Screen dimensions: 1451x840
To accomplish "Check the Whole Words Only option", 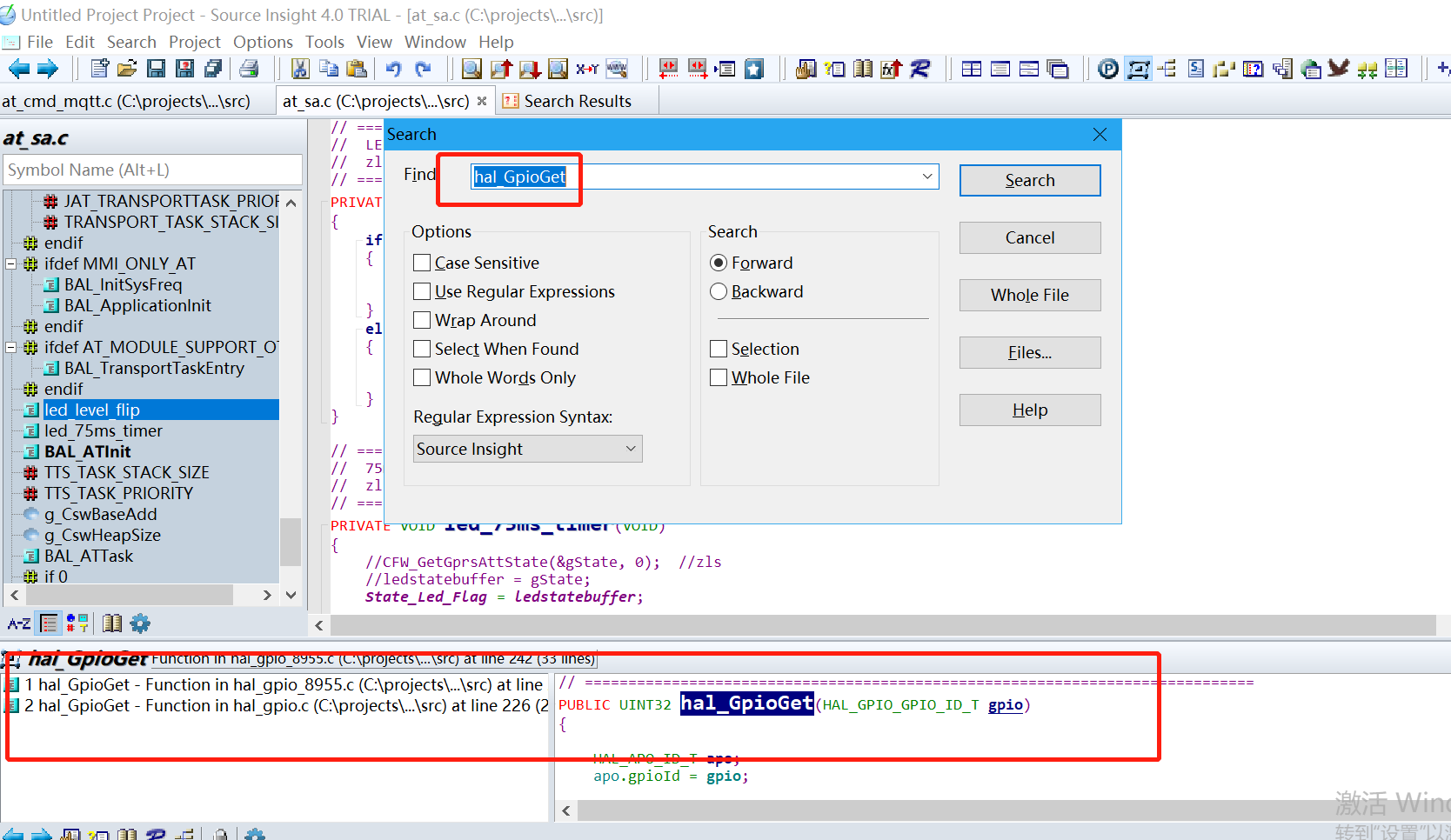I will coord(423,377).
